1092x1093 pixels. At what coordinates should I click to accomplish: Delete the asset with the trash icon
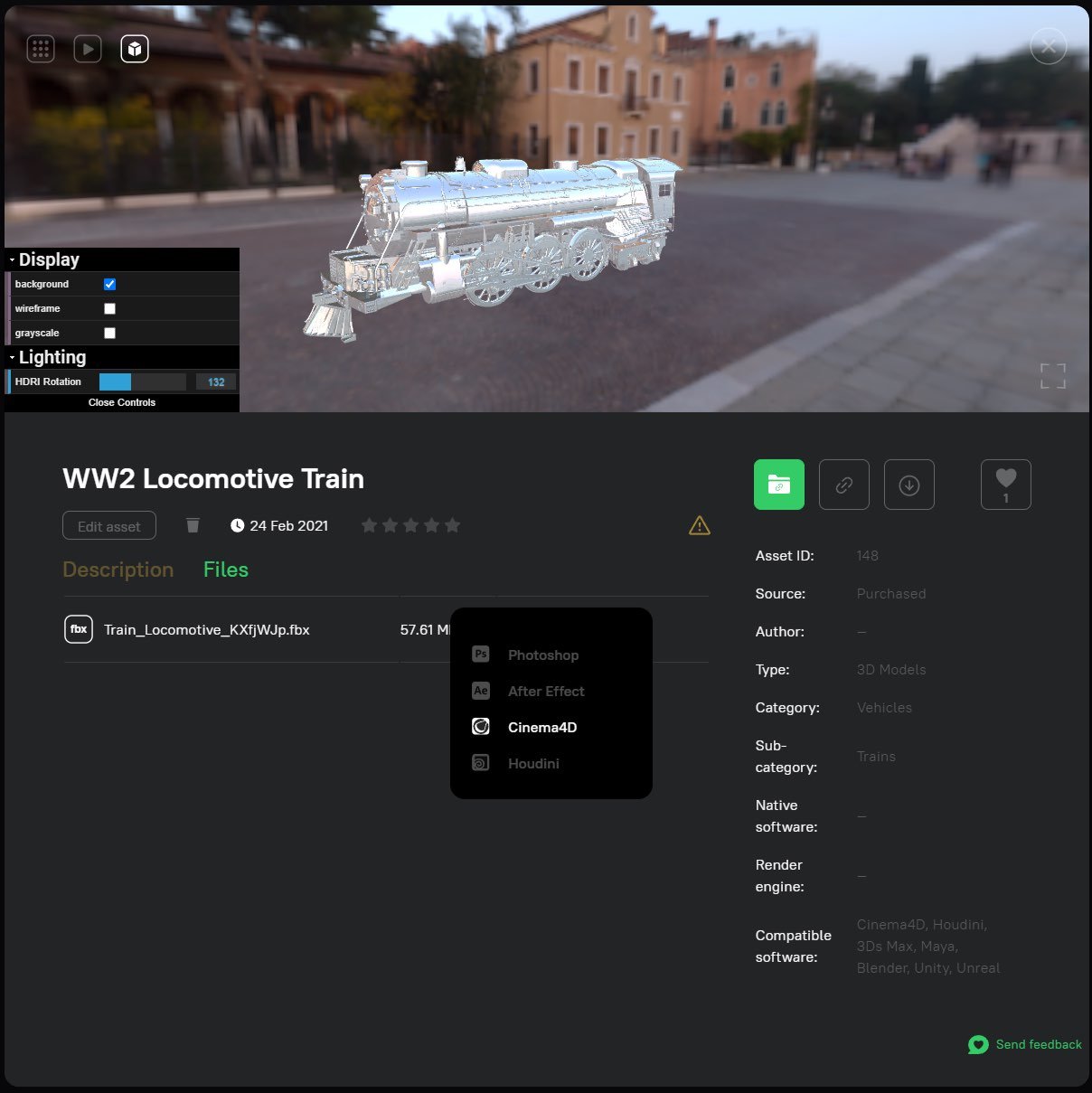(193, 525)
